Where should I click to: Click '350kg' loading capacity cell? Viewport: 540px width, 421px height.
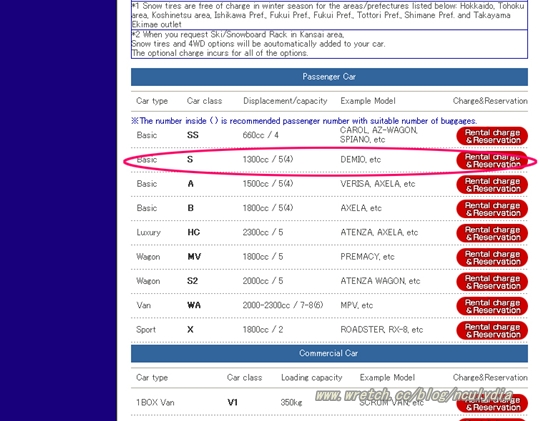pos(291,402)
